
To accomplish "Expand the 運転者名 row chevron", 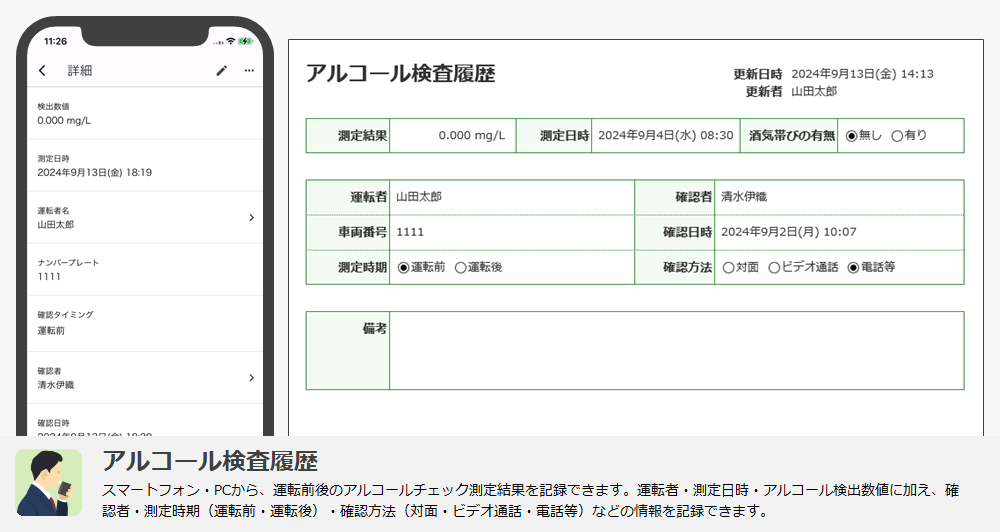I will (251, 217).
